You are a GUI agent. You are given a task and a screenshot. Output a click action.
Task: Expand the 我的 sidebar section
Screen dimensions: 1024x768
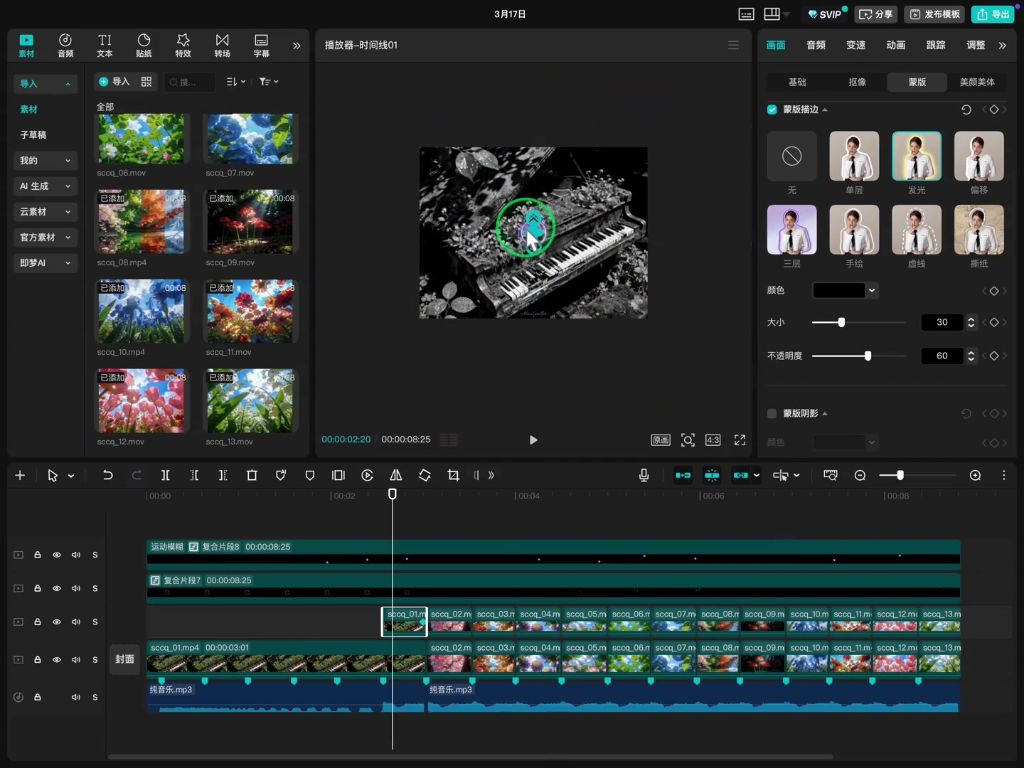point(45,160)
